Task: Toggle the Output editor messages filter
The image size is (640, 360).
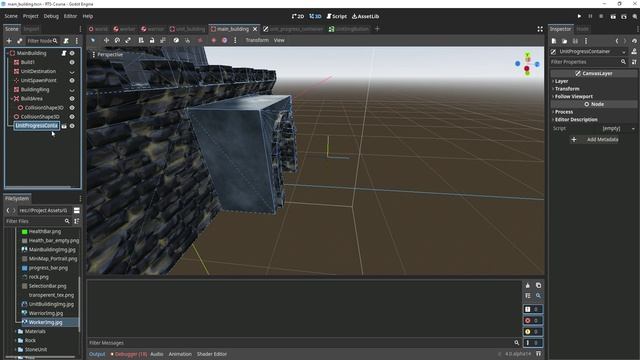Action: coord(533,343)
